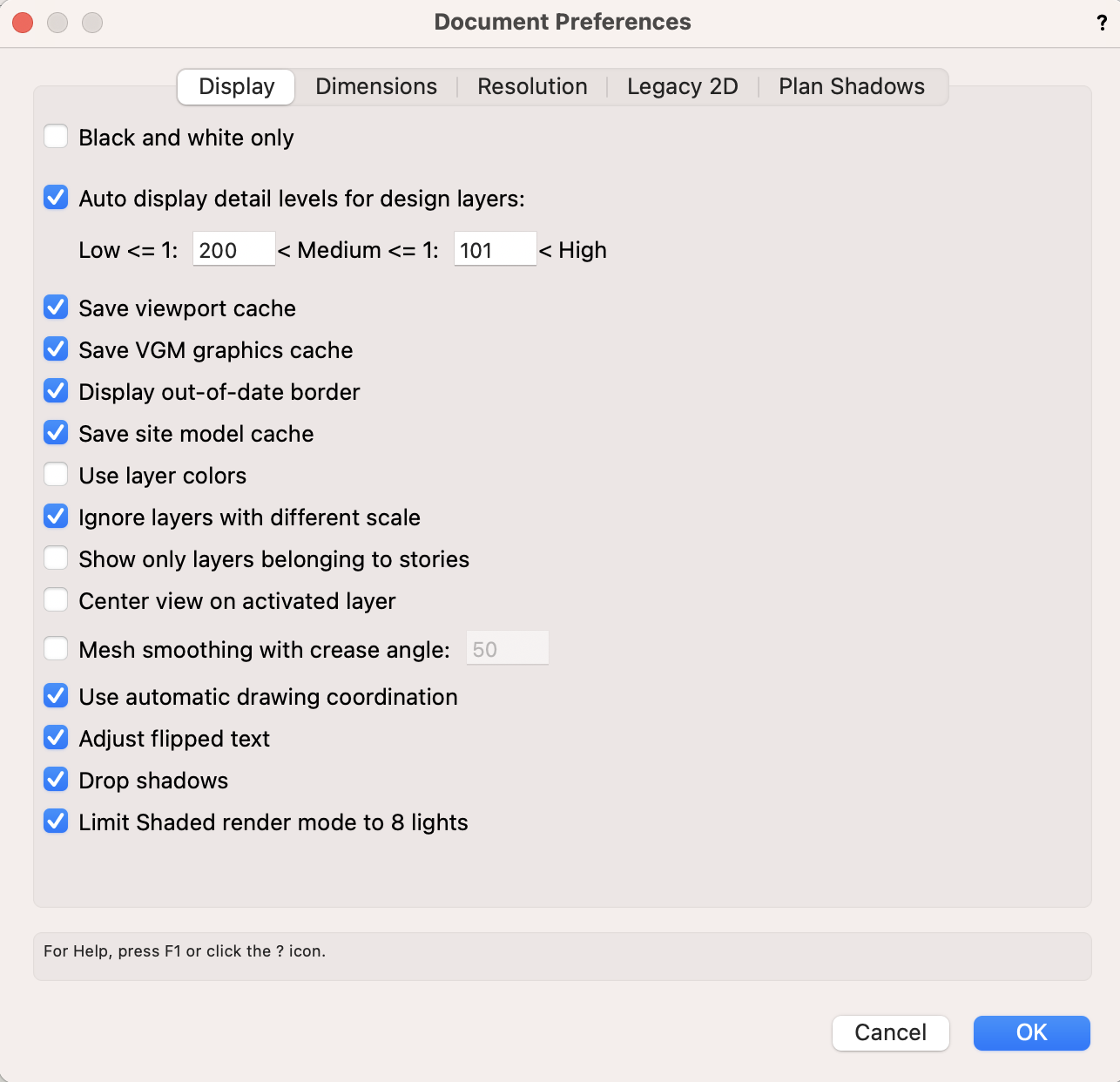
Task: Switch to the Dimensions tab
Action: click(376, 87)
